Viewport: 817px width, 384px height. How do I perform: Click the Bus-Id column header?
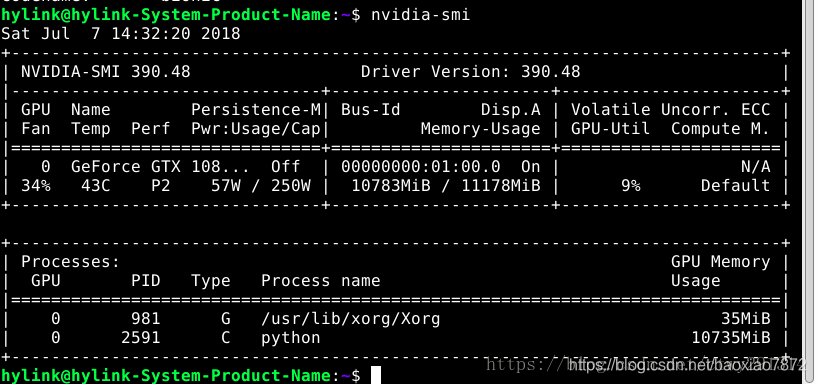pyautogui.click(x=370, y=110)
